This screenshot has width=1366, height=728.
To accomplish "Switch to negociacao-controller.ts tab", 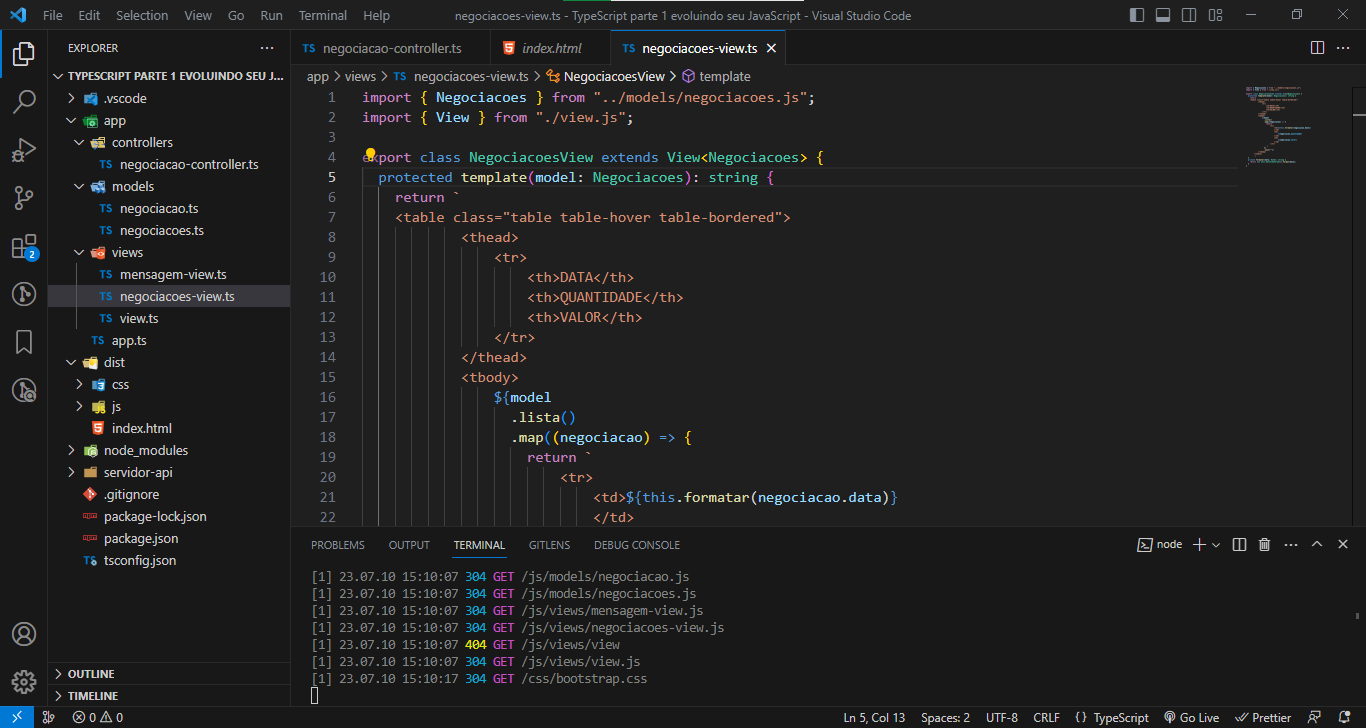I will pos(392,48).
